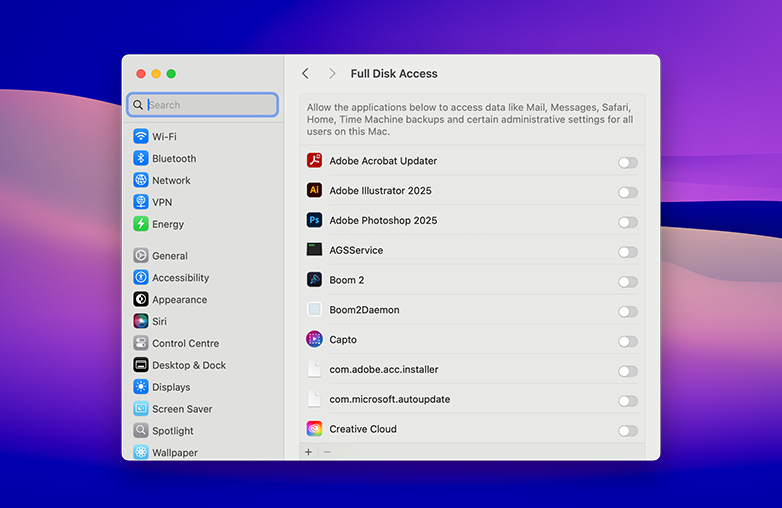Image resolution: width=782 pixels, height=508 pixels.
Task: Click the Adobe Photoshop Ps icon
Action: click(x=314, y=220)
